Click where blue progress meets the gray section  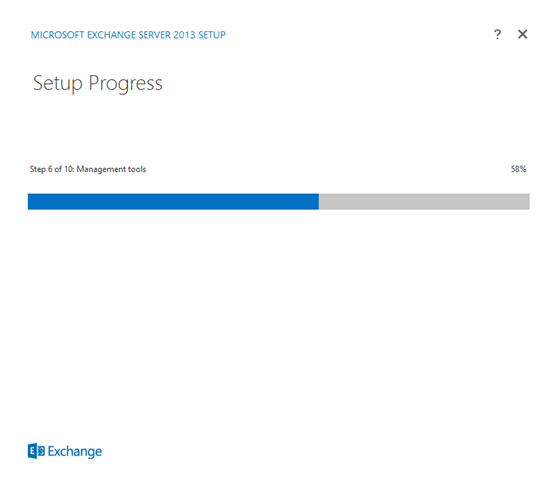point(319,201)
